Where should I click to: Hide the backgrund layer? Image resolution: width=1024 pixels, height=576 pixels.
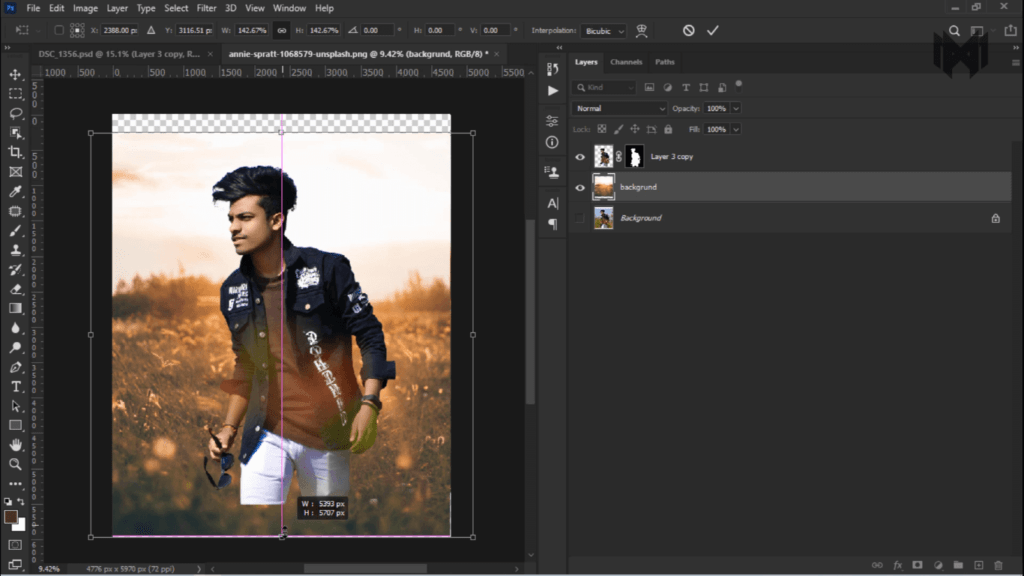580,187
